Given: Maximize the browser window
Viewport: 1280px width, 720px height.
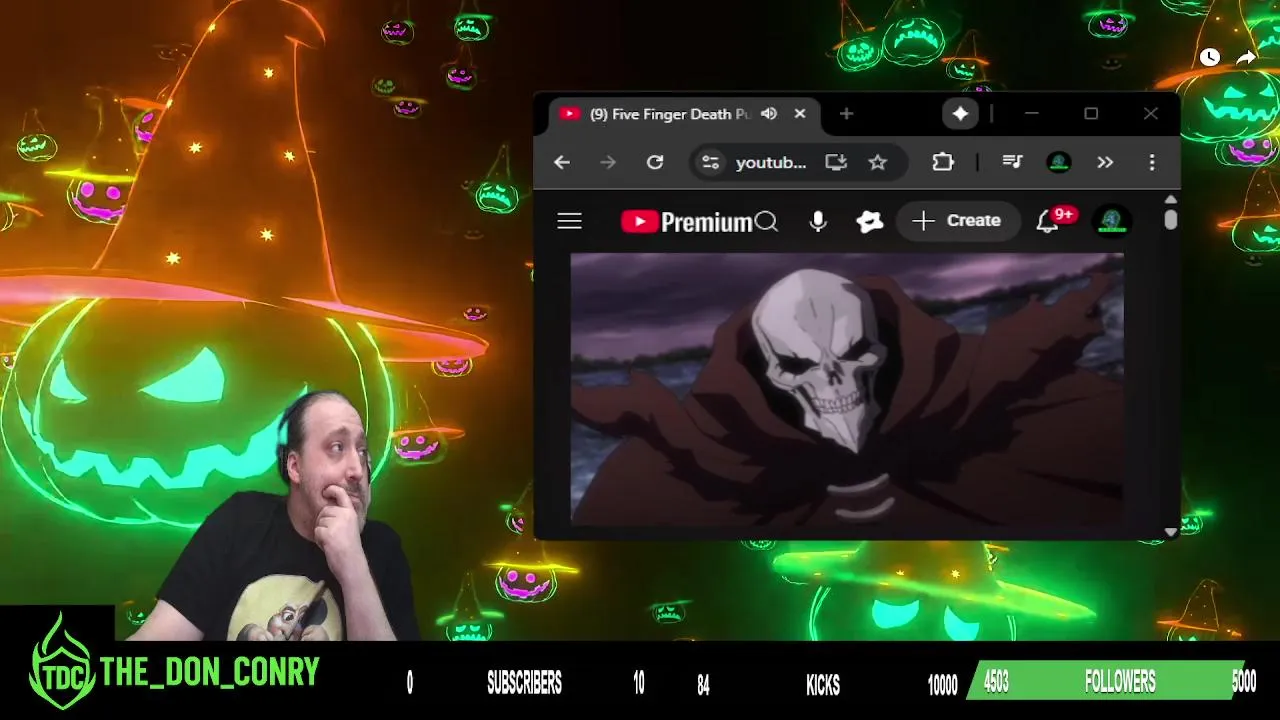Looking at the screenshot, I should (1091, 114).
